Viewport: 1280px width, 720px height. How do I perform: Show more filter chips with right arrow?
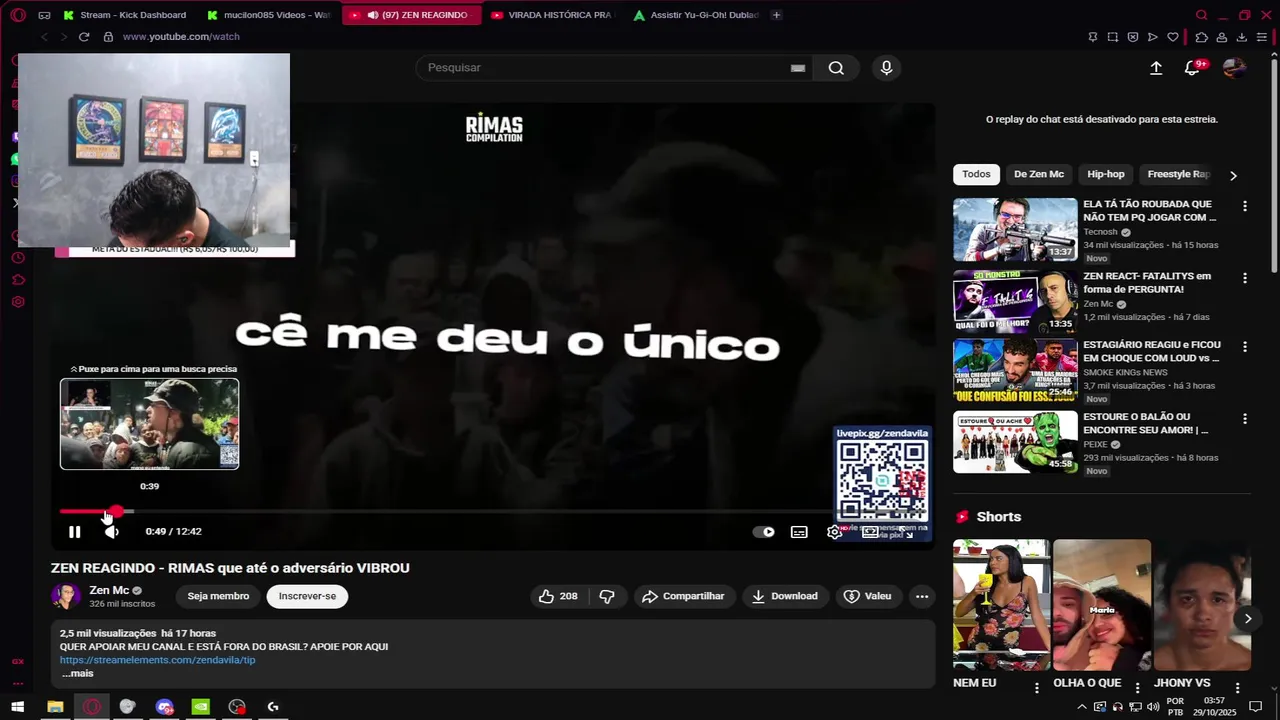(1233, 175)
